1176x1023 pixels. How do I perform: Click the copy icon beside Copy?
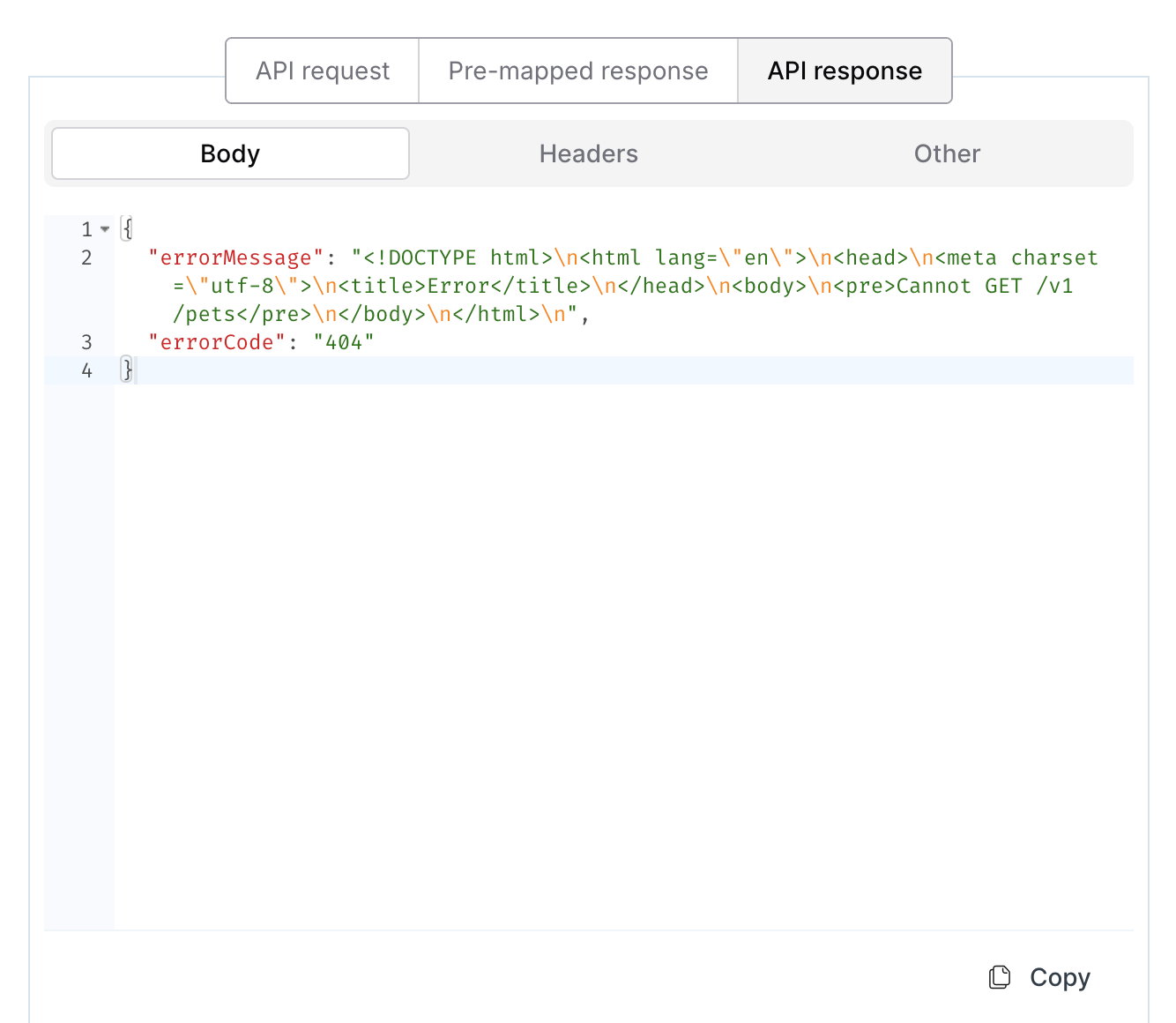click(1000, 977)
